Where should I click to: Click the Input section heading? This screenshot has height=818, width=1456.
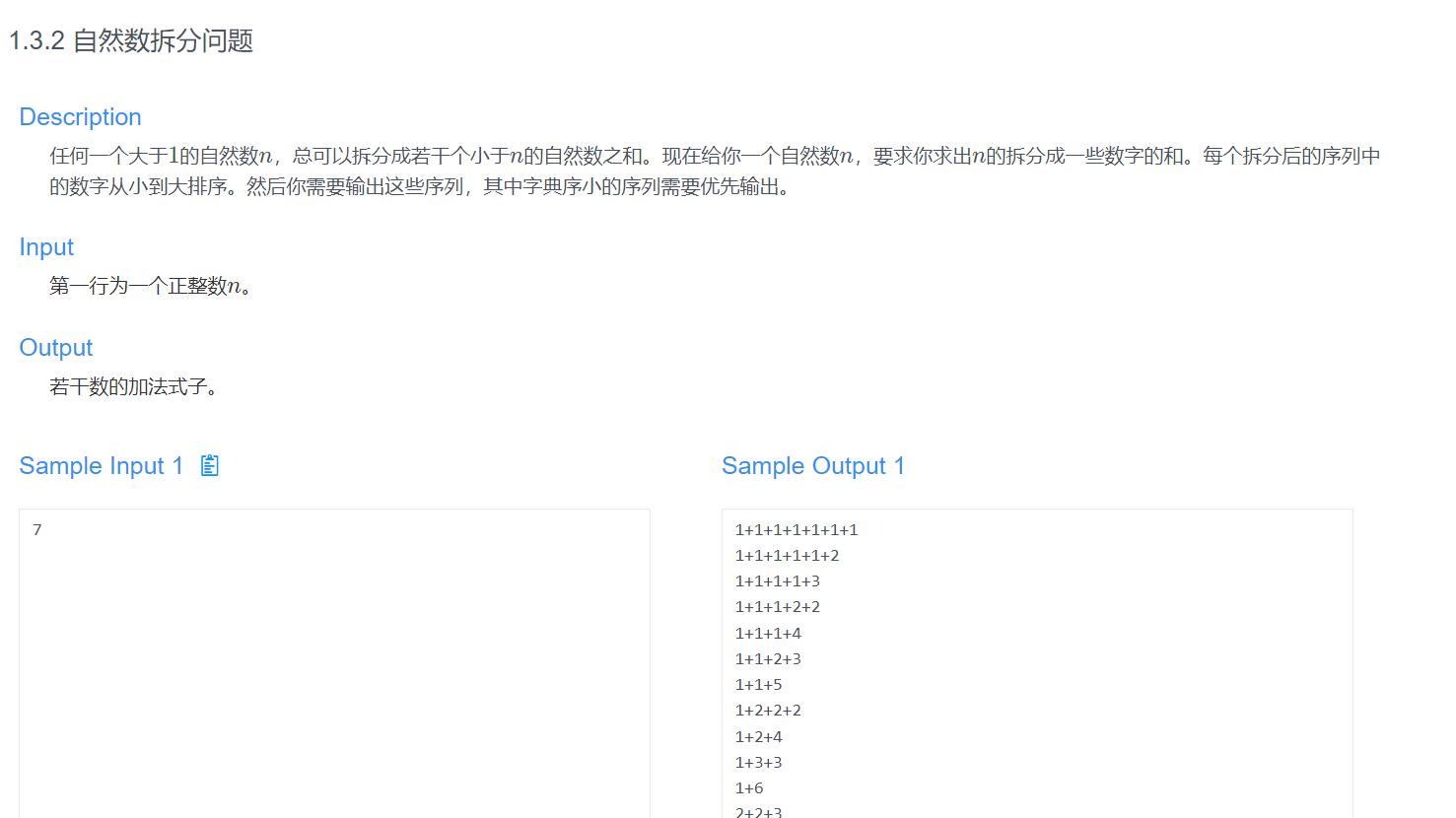[x=46, y=247]
